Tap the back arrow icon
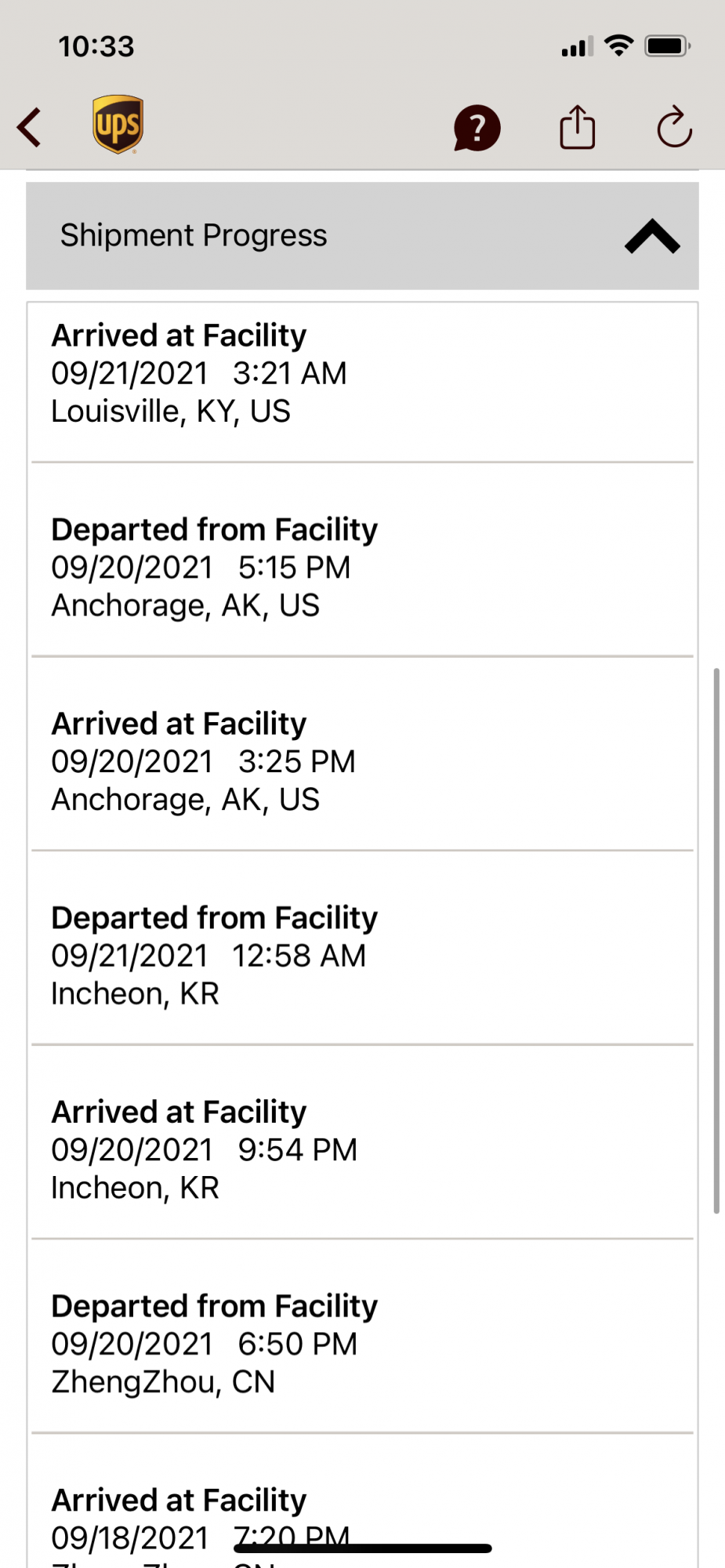Image resolution: width=725 pixels, height=1568 pixels. point(30,127)
